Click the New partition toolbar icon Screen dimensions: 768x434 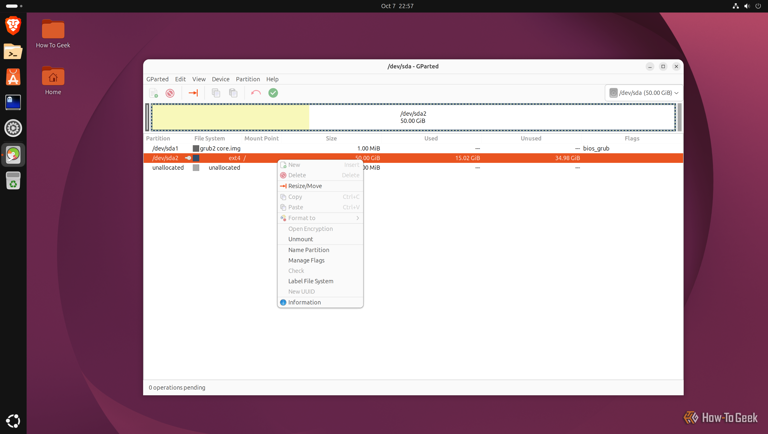pos(154,93)
